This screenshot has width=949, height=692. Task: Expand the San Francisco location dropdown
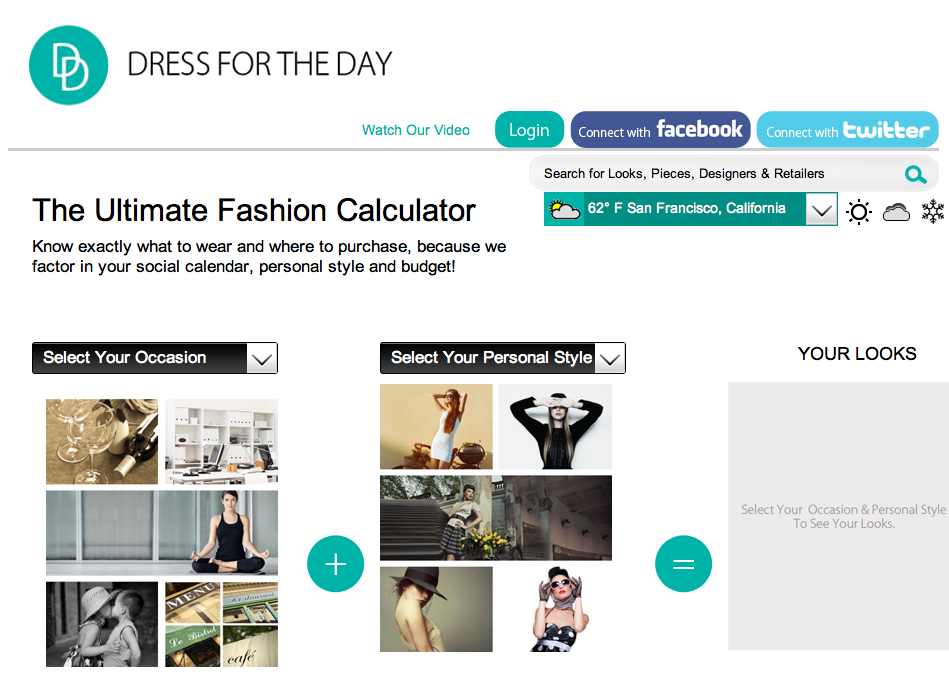[x=821, y=210]
